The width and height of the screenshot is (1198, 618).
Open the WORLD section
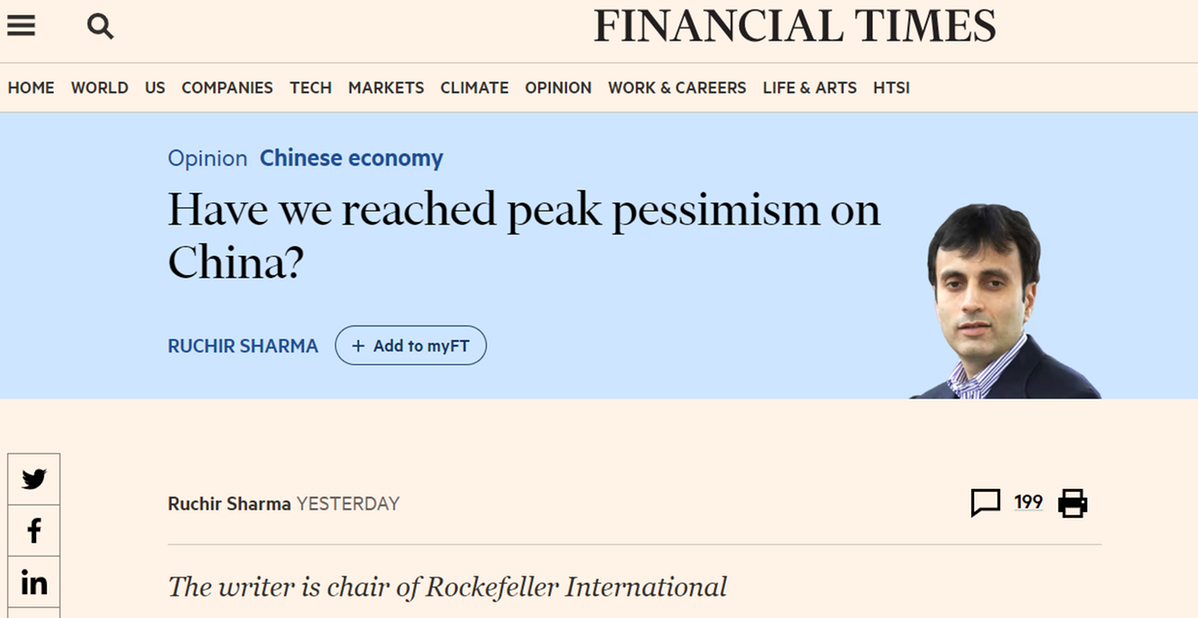[x=99, y=88]
